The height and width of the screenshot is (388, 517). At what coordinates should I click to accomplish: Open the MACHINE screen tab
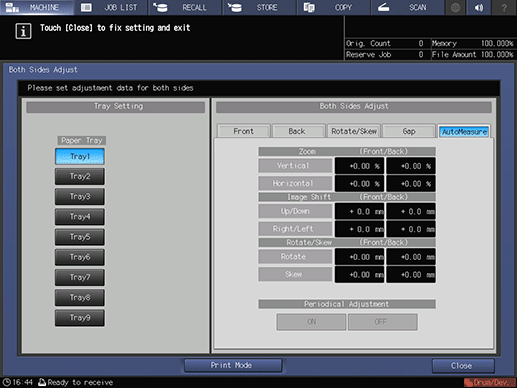click(37, 7)
